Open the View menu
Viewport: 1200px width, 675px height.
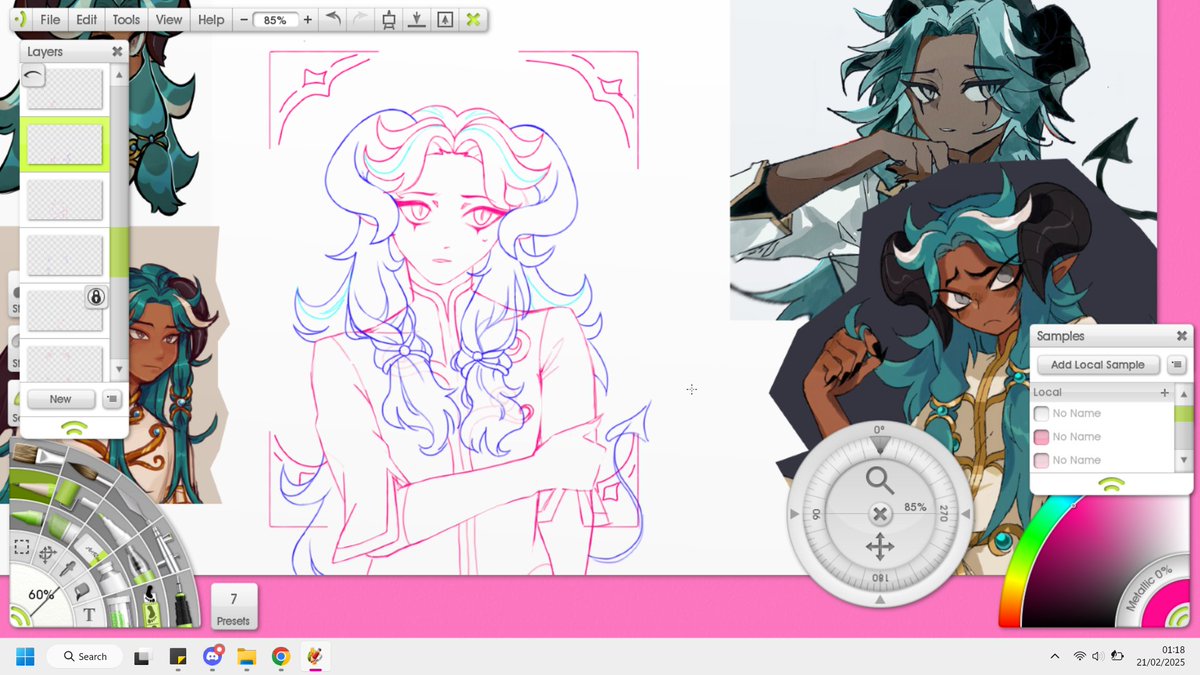click(x=169, y=19)
